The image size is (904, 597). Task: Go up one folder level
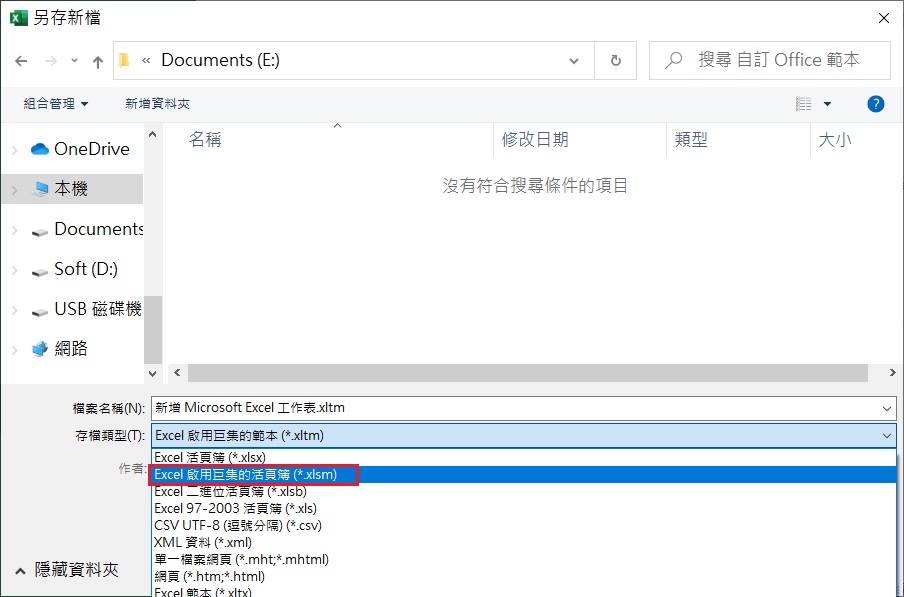[x=98, y=61]
